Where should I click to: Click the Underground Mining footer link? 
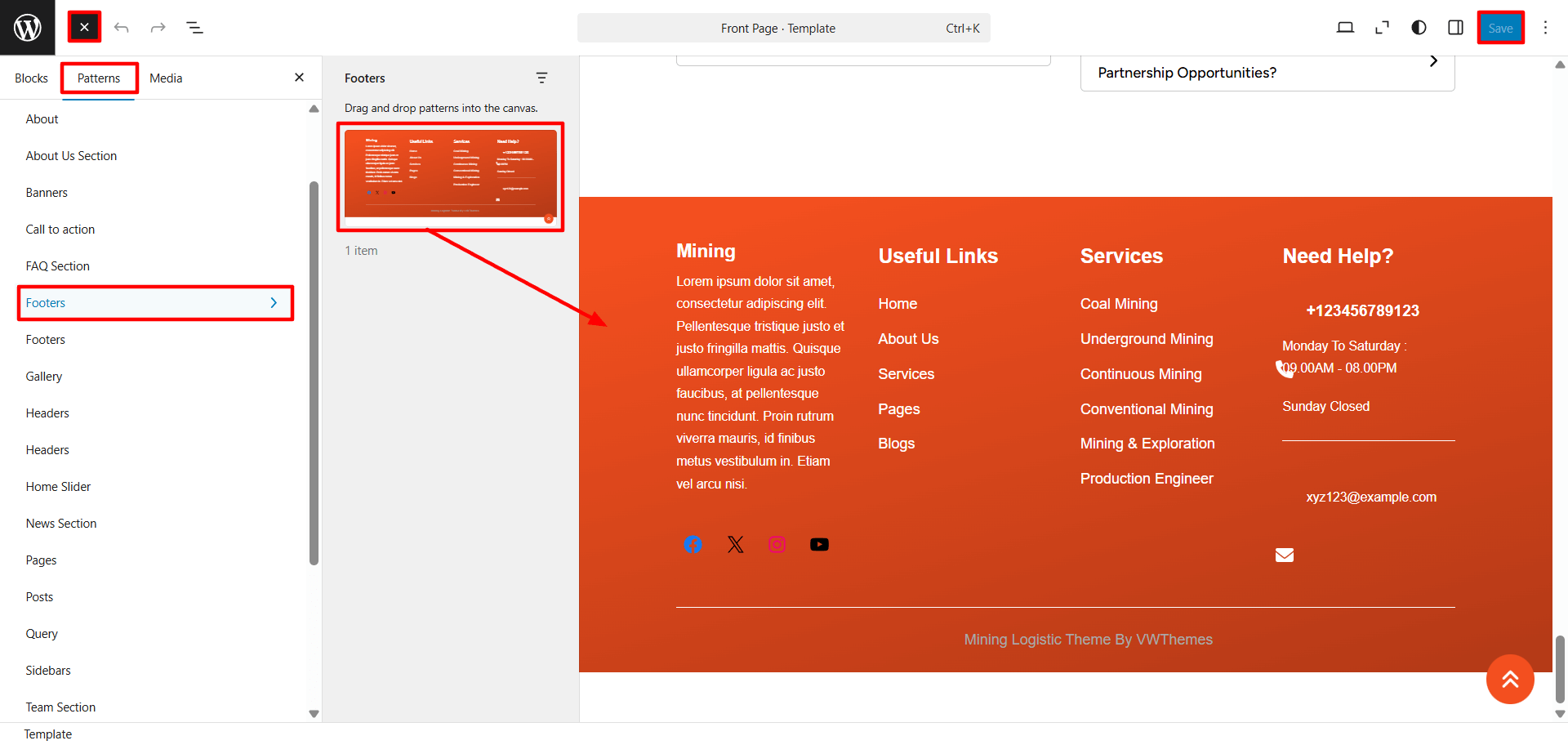pos(1147,339)
